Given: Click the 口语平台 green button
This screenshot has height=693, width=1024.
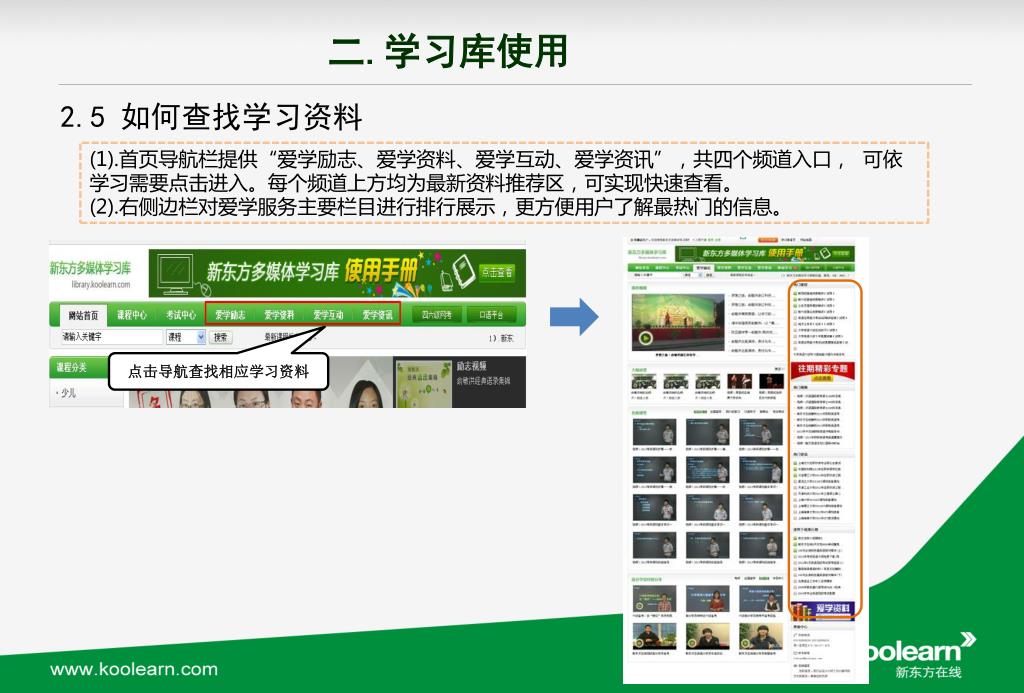Looking at the screenshot, I should click(491, 315).
